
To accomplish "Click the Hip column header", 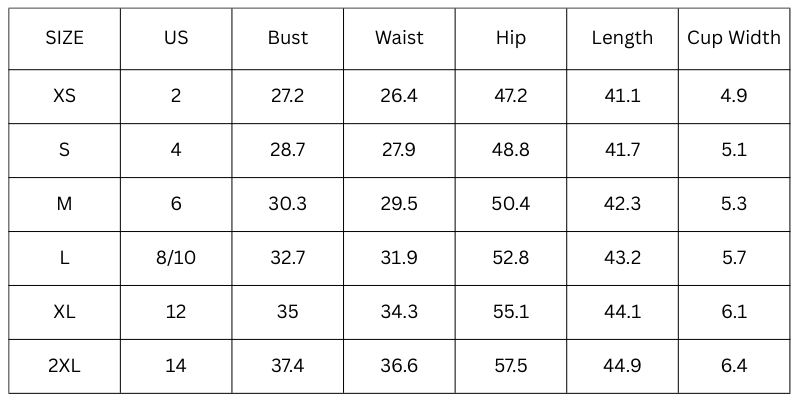I will coord(511,38).
